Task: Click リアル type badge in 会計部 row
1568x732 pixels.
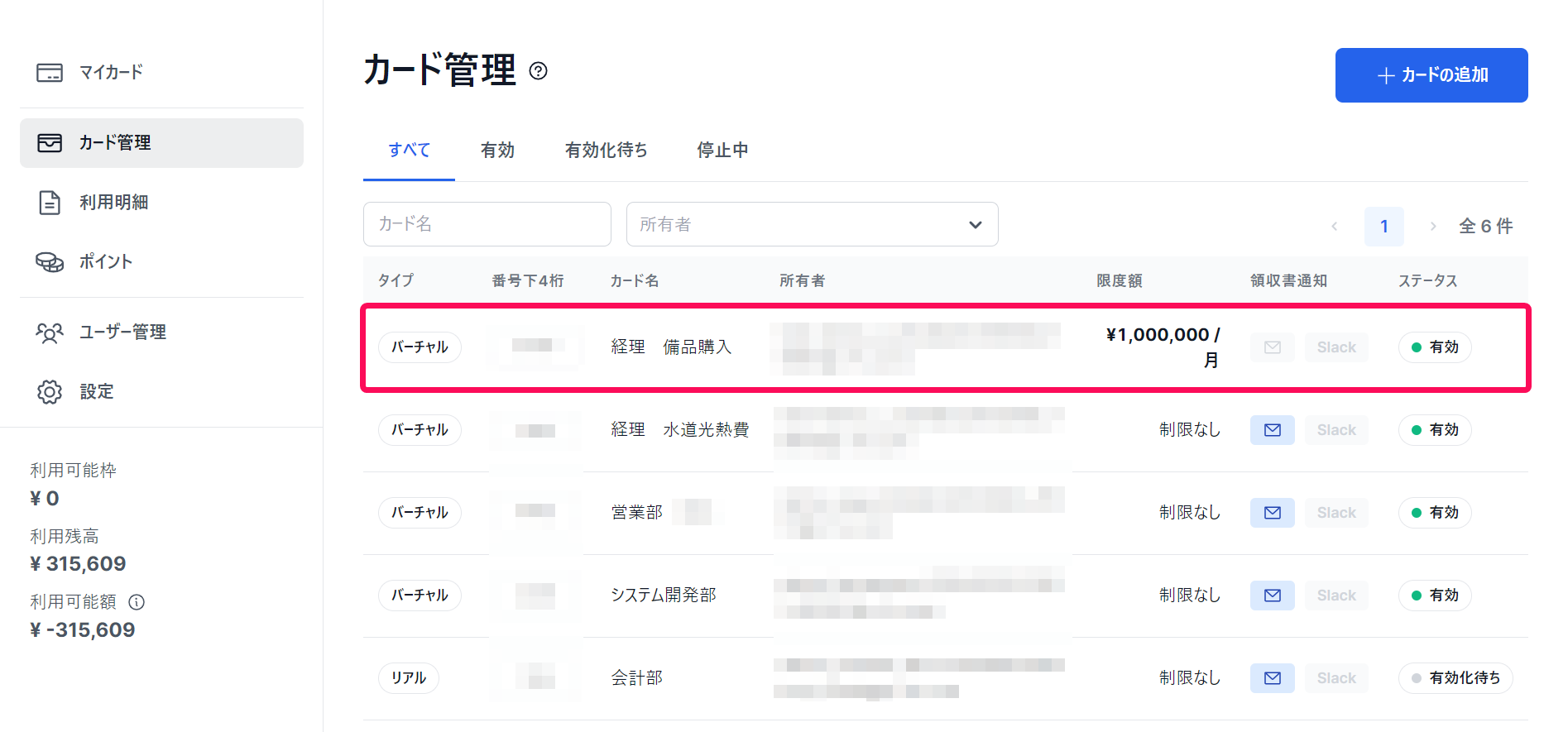Action: [409, 678]
